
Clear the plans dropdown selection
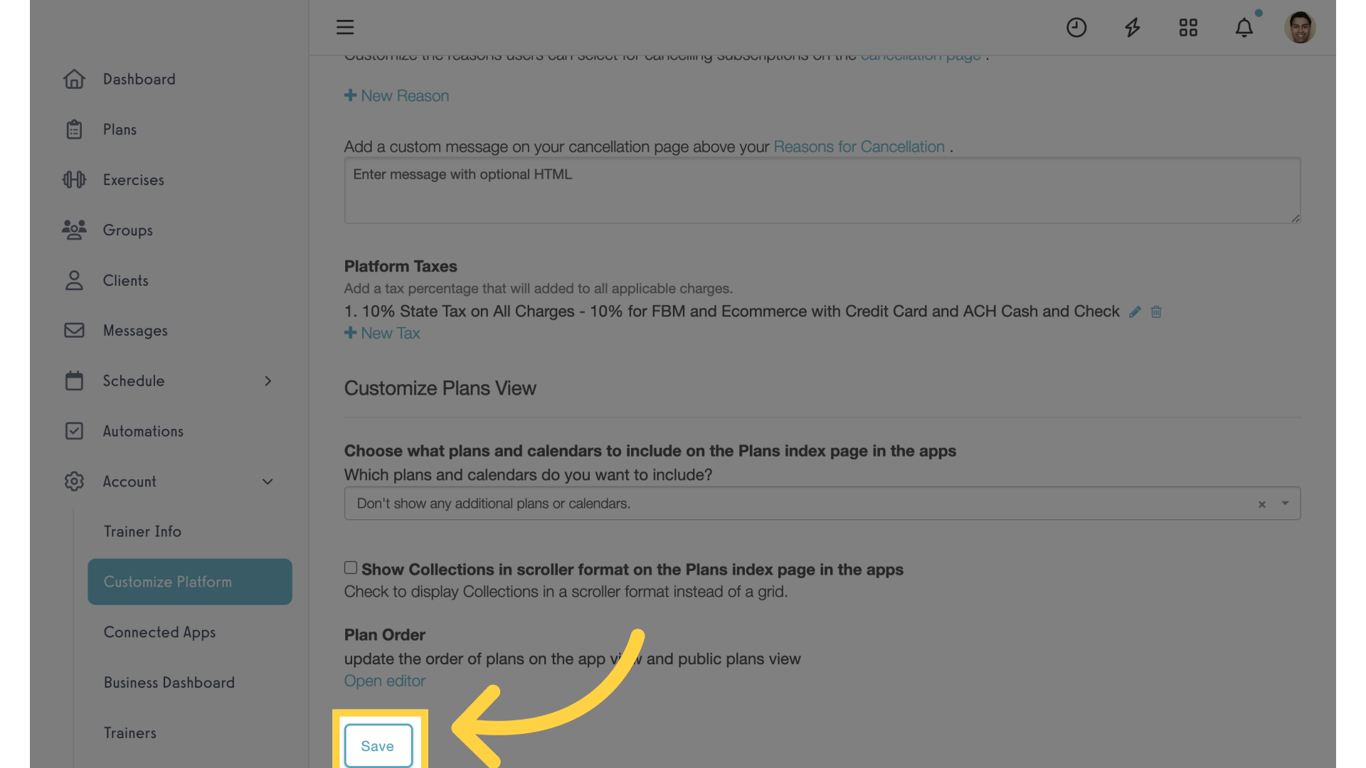point(1262,504)
